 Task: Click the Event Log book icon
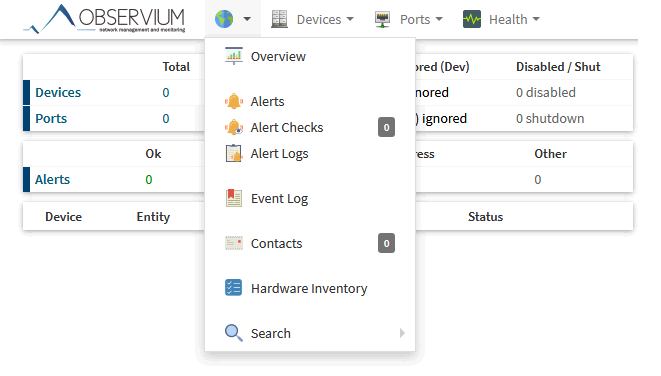[x=234, y=198]
